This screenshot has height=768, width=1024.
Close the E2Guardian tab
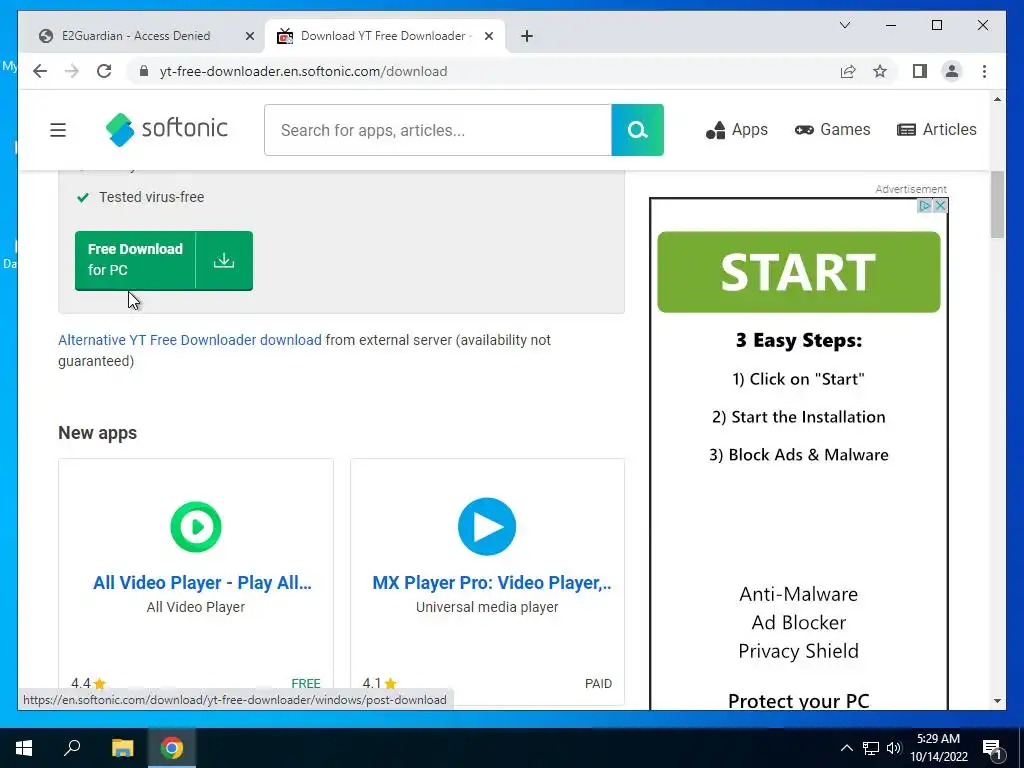[x=249, y=37]
